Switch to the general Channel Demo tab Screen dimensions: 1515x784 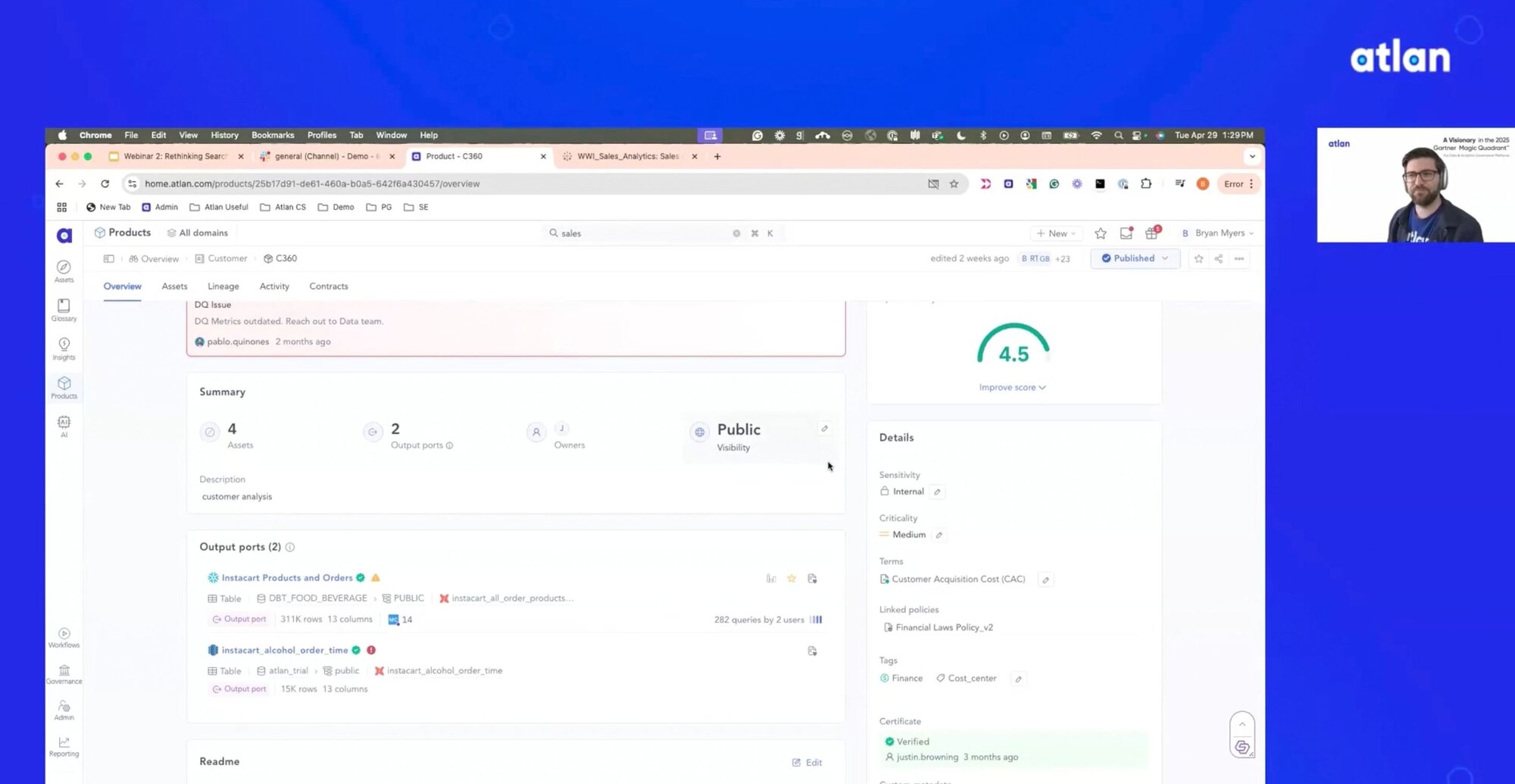(327, 156)
